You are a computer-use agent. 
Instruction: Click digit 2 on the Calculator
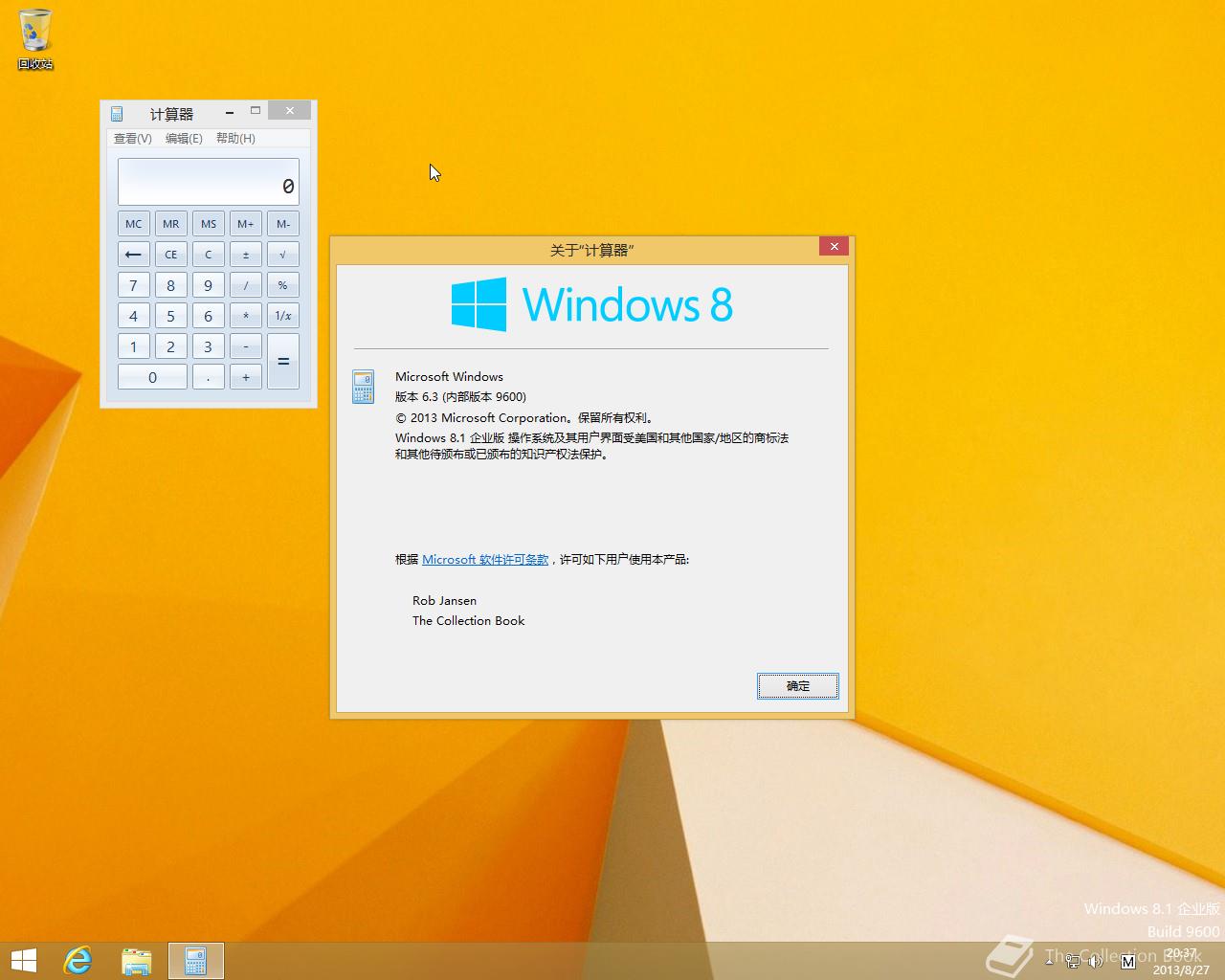pyautogui.click(x=170, y=346)
